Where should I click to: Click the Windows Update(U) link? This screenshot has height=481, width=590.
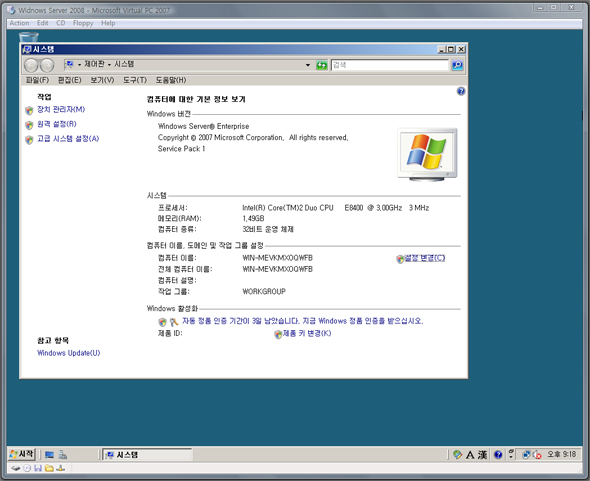point(68,353)
